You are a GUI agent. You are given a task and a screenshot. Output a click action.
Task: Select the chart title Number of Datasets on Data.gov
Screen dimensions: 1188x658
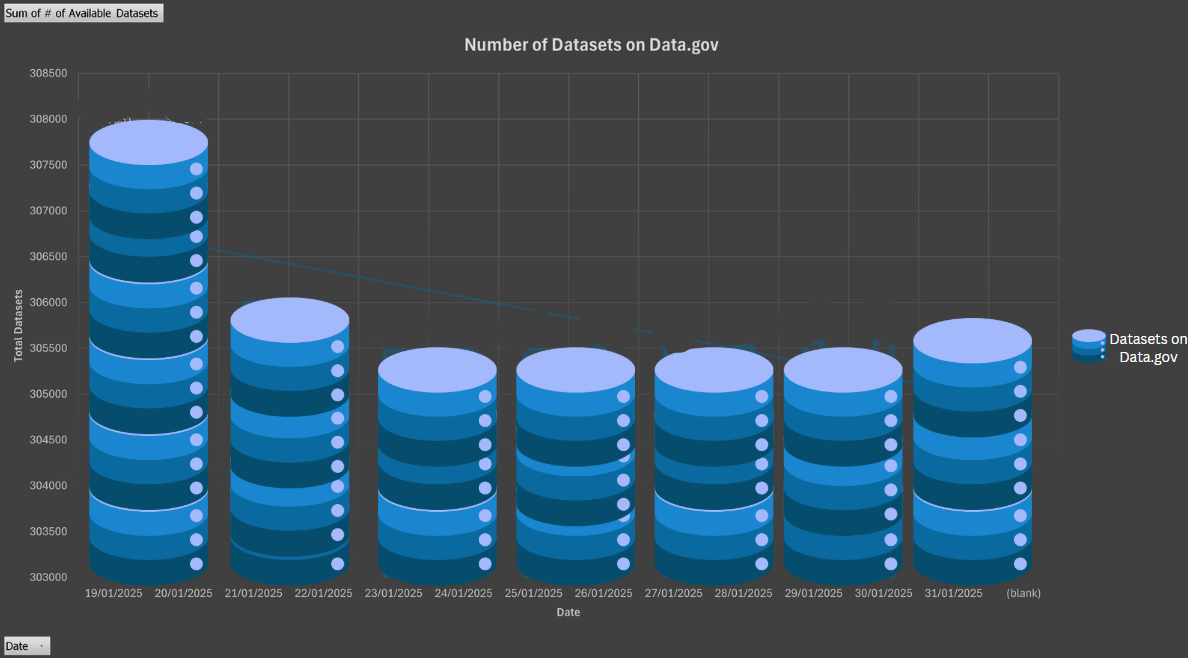pyautogui.click(x=591, y=45)
